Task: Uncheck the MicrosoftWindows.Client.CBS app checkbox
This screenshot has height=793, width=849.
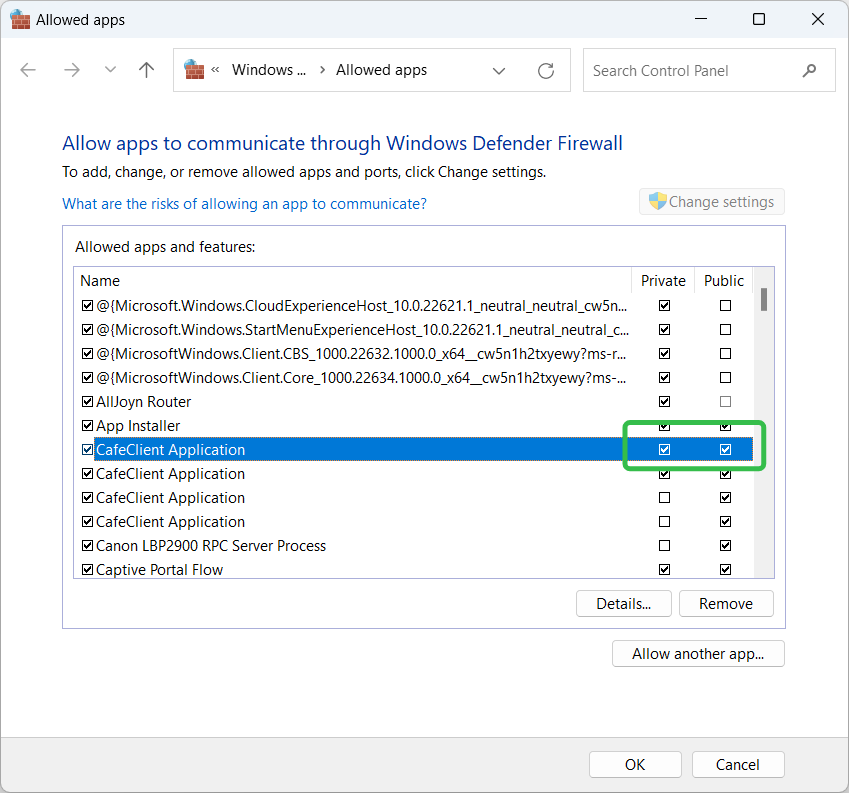Action: [x=87, y=353]
